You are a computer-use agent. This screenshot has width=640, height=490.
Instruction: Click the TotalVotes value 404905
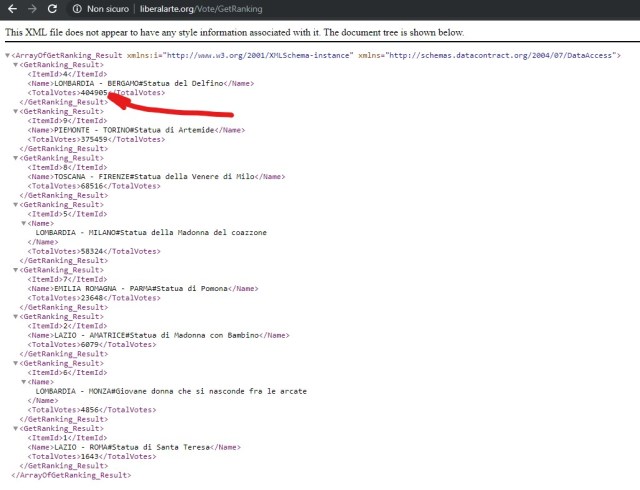tap(94, 93)
